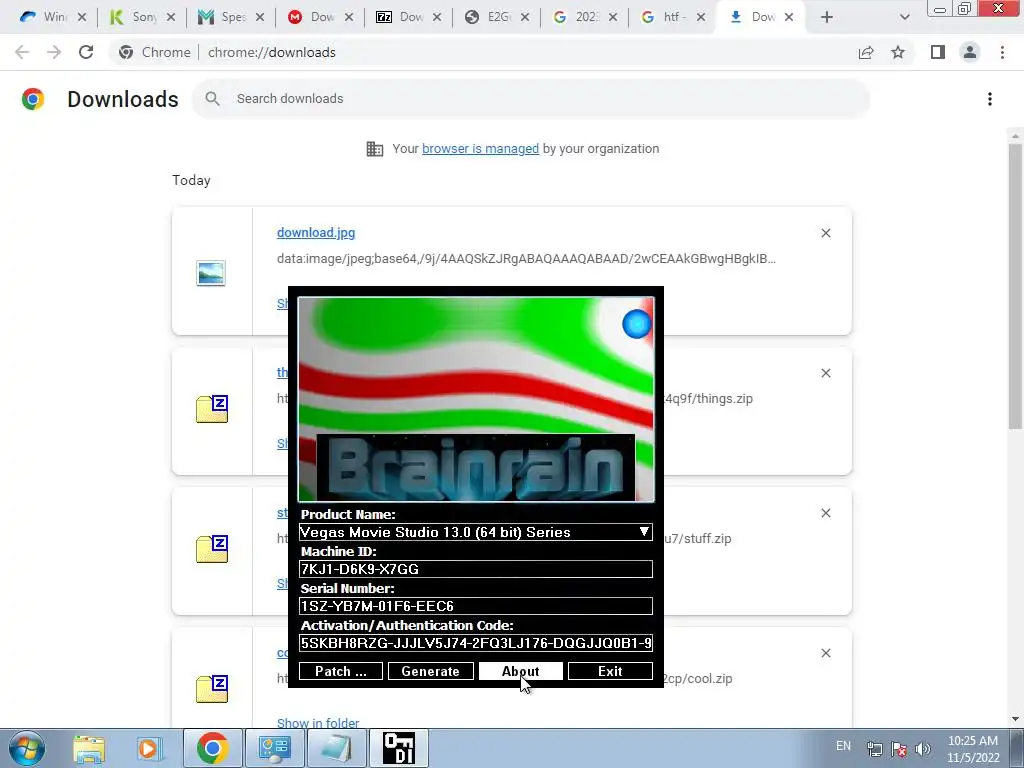
Task: Click the stuff.zip archive file icon
Action: (212, 549)
